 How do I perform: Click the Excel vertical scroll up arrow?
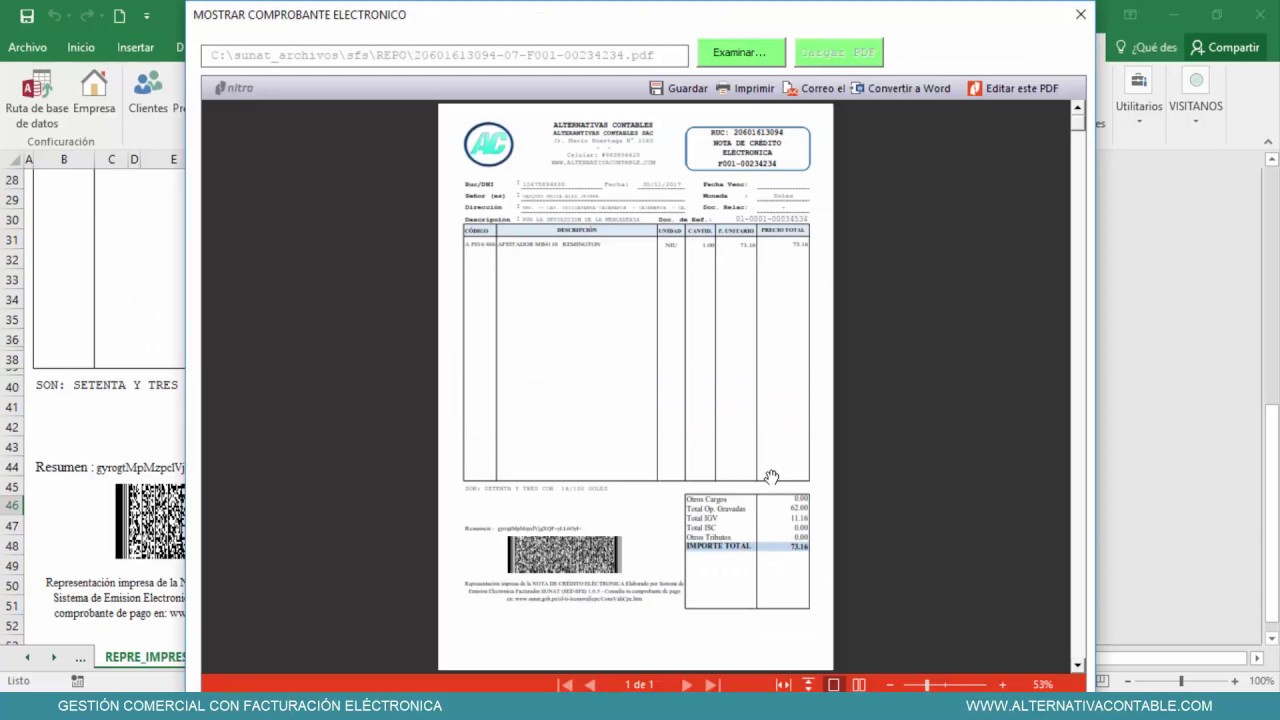[x=1271, y=160]
